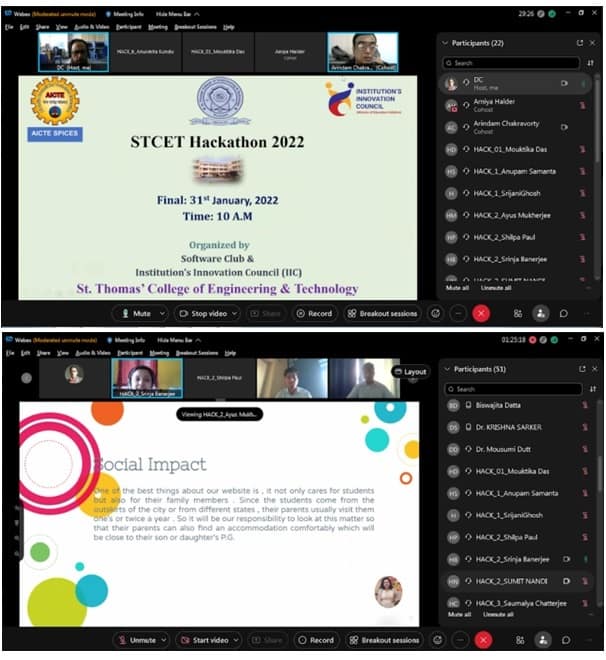Click the Participants (22) panel scrollbar
Image resolution: width=606 pixels, height=660 pixels.
pyautogui.click(x=597, y=122)
